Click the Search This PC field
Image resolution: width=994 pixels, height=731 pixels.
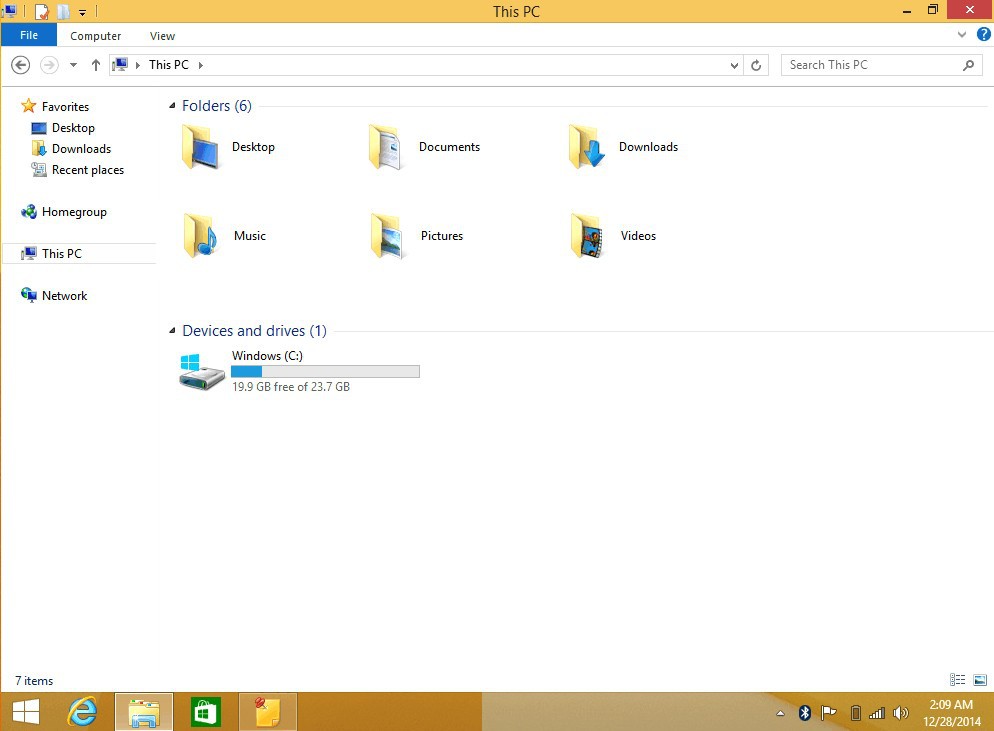click(870, 65)
